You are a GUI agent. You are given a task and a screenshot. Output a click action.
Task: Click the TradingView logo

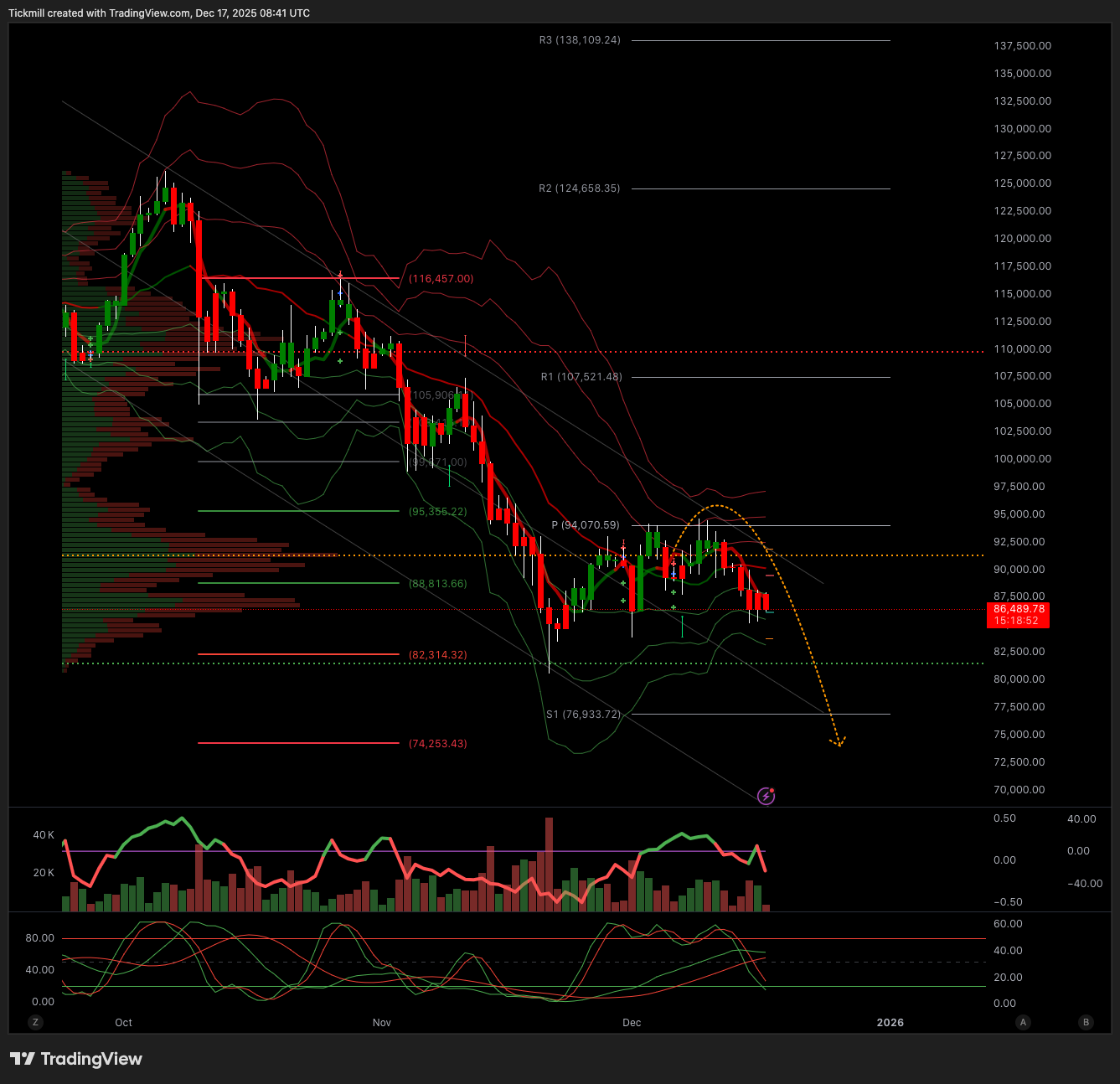coord(76,1059)
